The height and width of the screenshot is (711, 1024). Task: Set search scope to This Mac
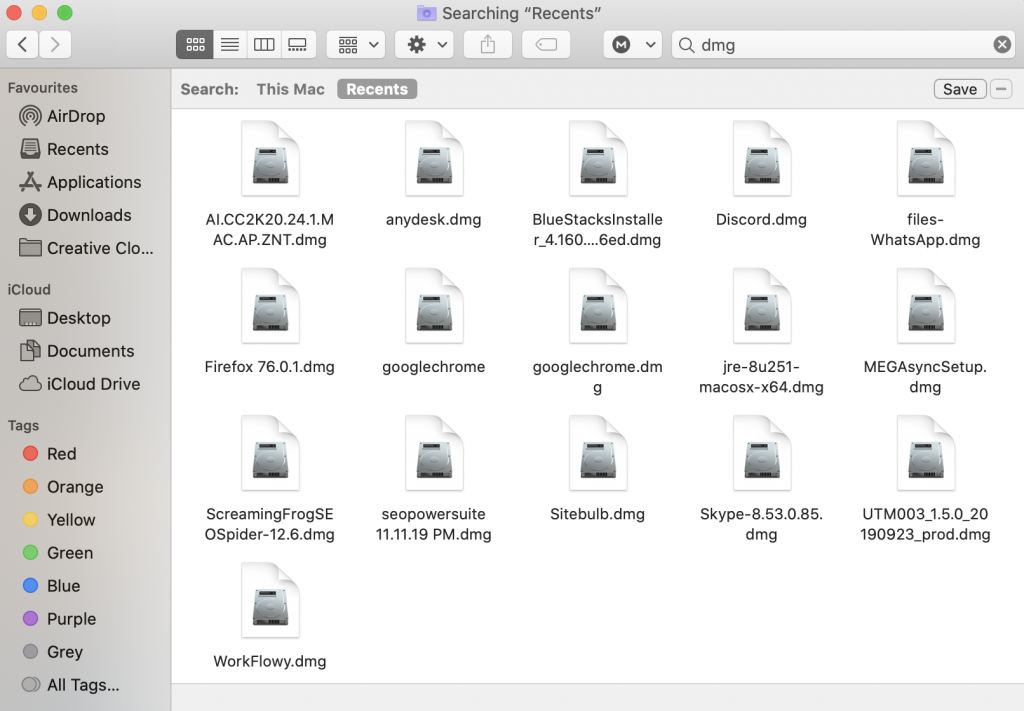[290, 89]
